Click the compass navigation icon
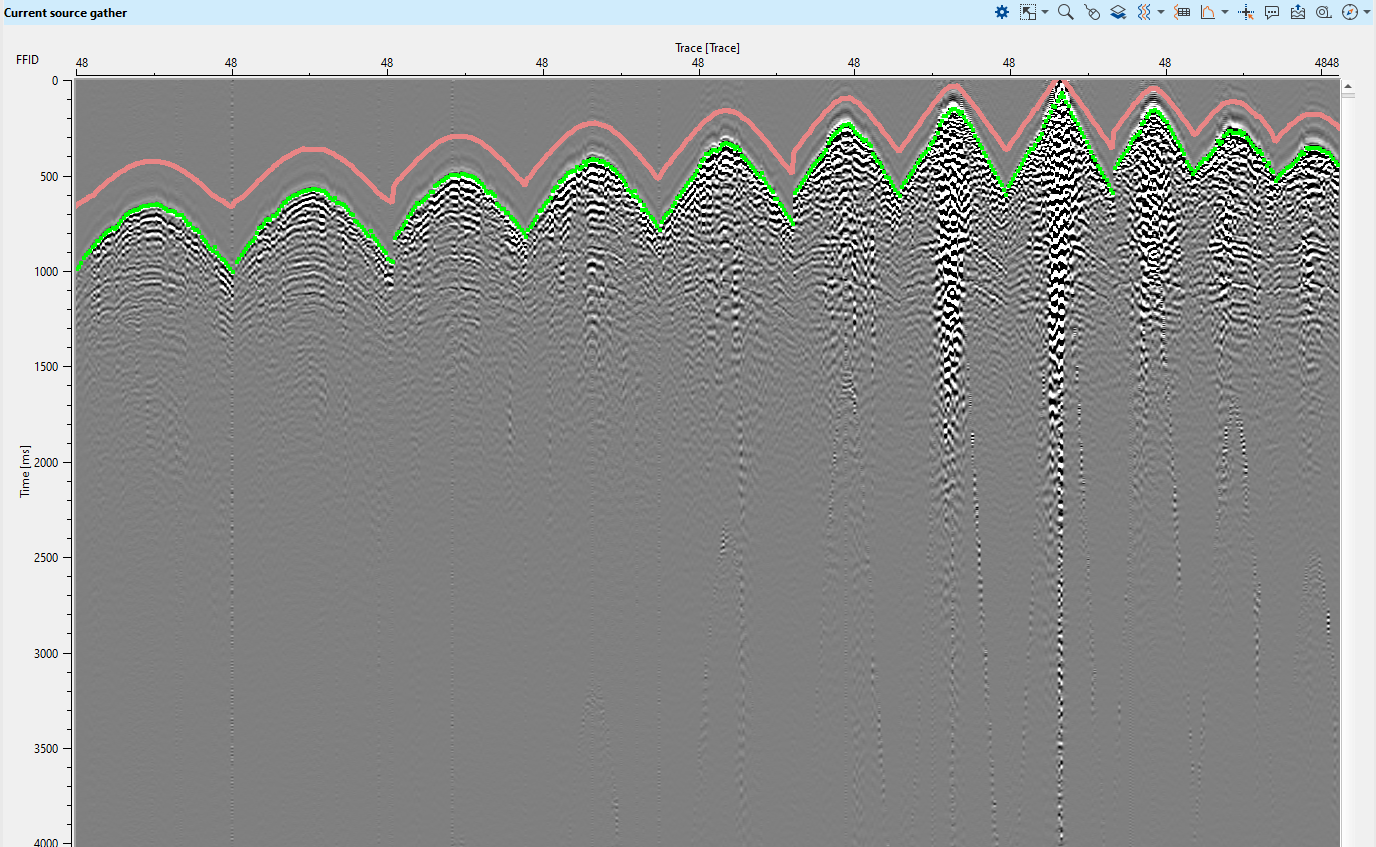This screenshot has width=1376, height=847. (x=1350, y=13)
